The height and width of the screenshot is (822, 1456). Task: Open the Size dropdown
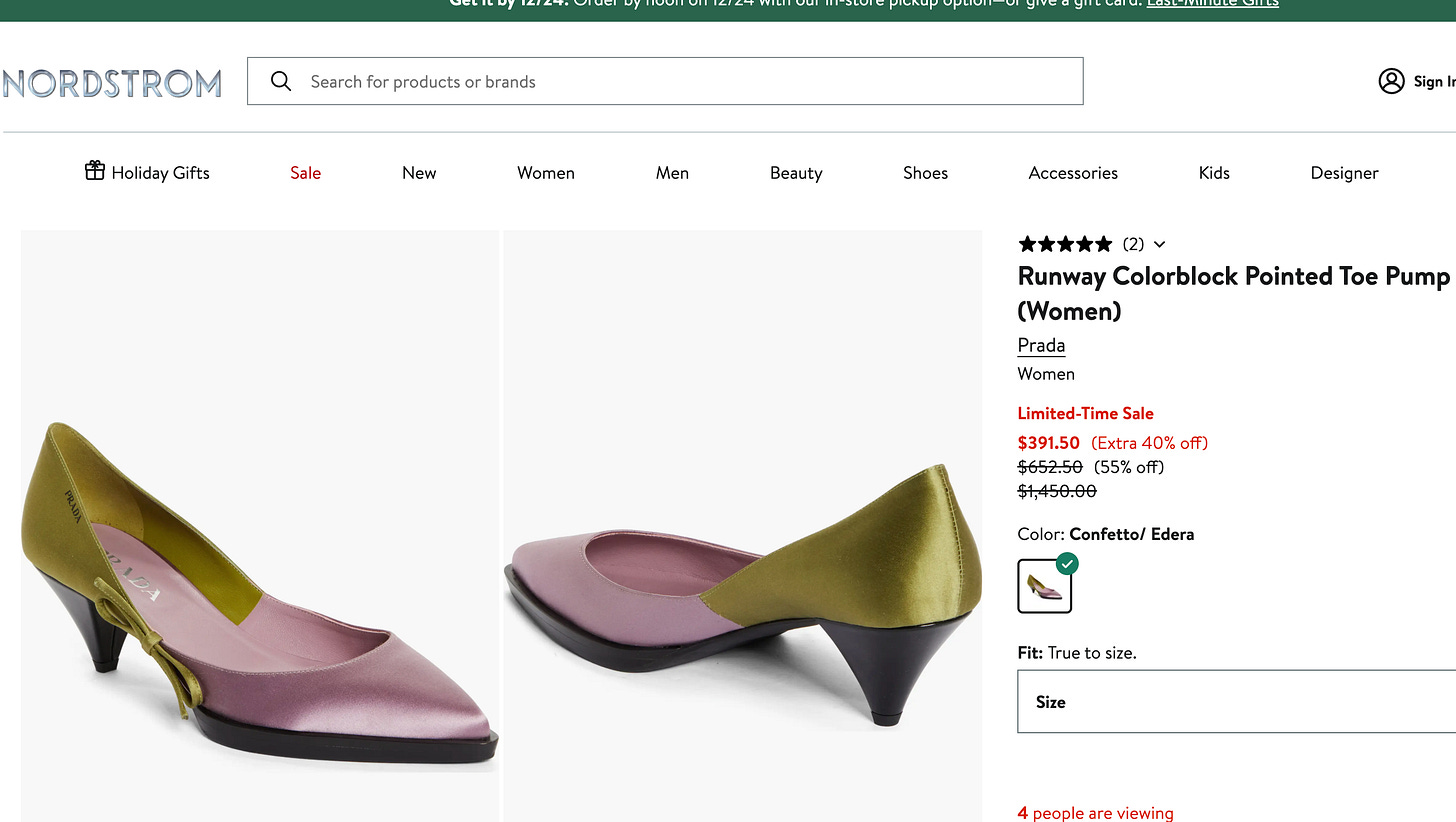pos(1237,701)
